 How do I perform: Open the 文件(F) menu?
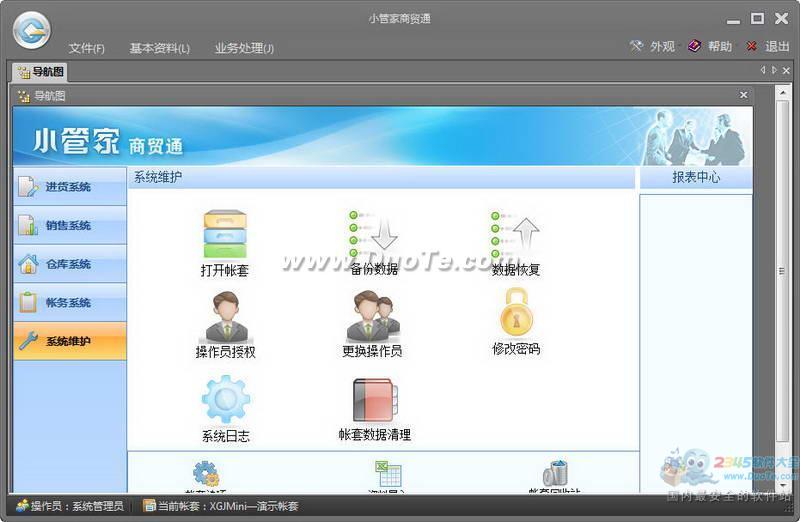[87, 48]
